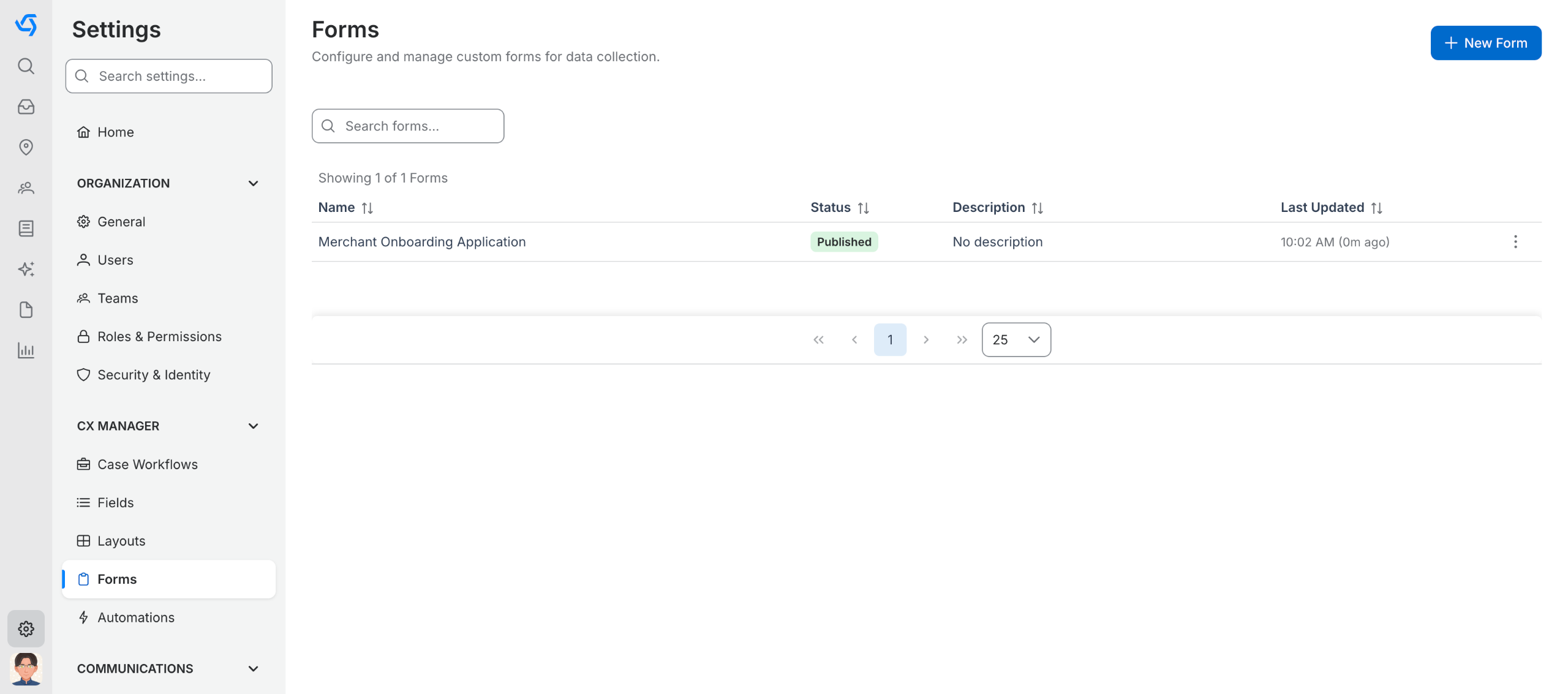Image resolution: width=1568 pixels, height=694 pixels.
Task: Open Automations settings menu item
Action: pos(136,617)
